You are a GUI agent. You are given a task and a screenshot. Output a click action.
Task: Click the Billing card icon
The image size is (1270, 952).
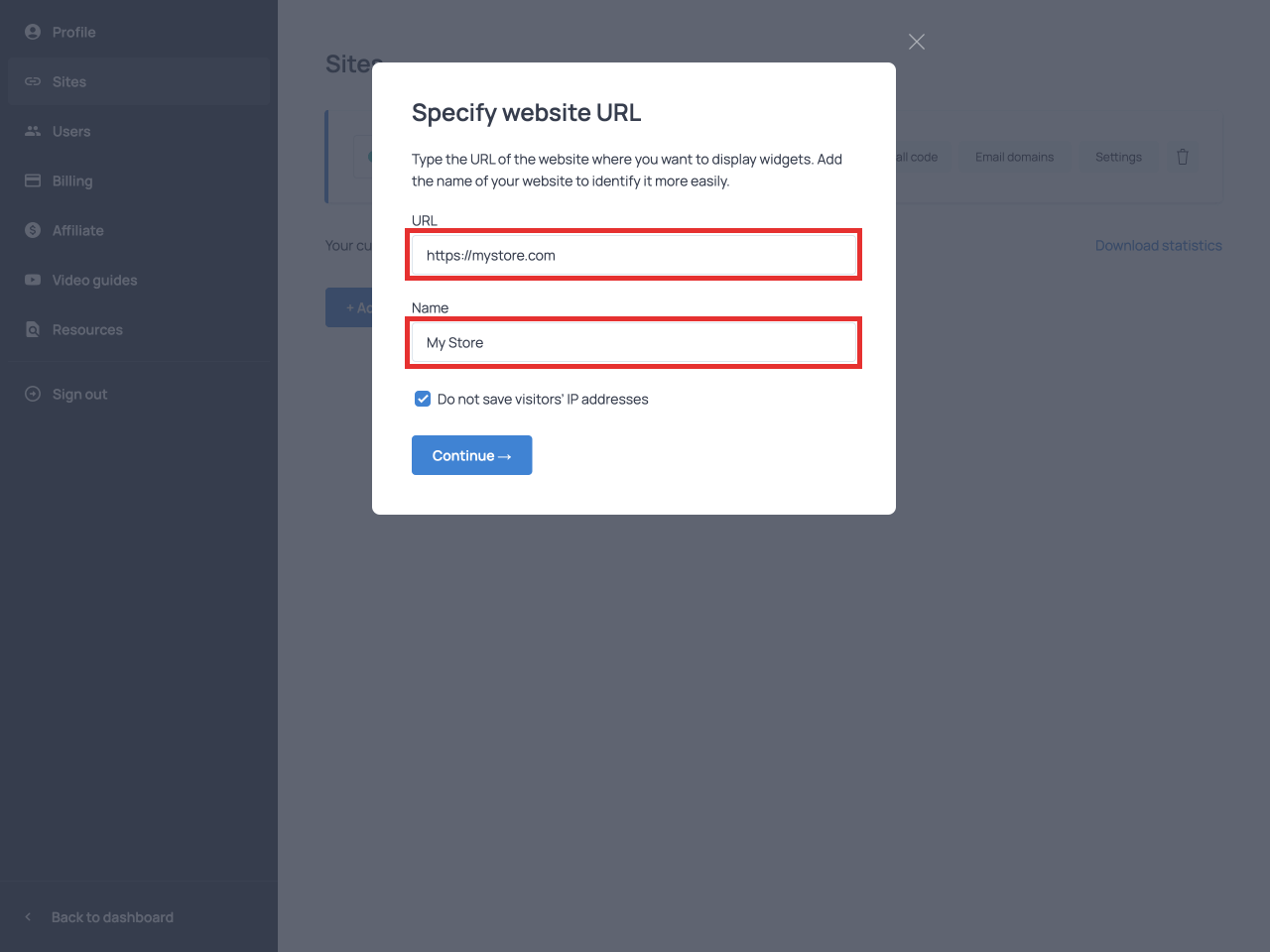pos(33,180)
